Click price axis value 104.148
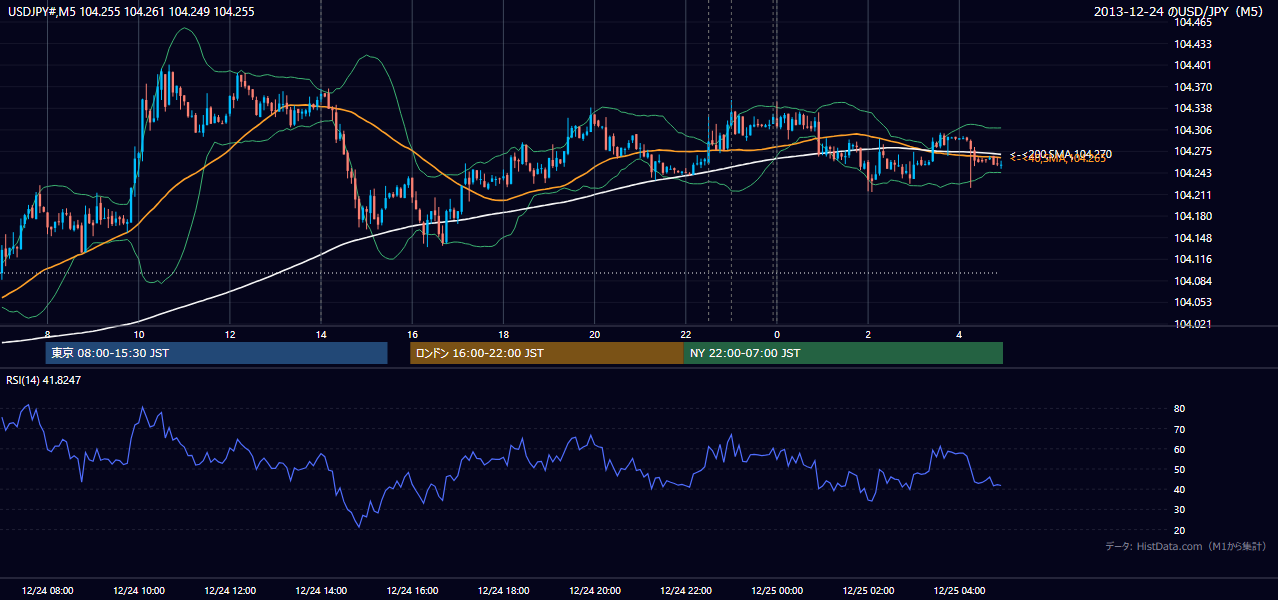 pyautogui.click(x=1193, y=237)
